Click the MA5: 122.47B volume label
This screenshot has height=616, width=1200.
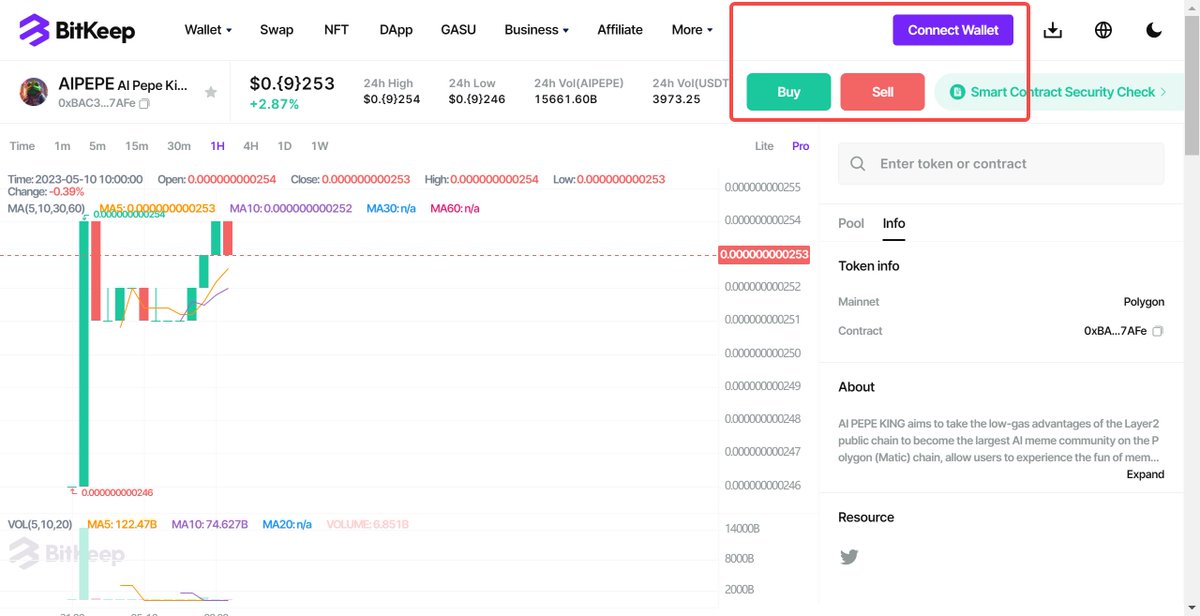[x=121, y=524]
